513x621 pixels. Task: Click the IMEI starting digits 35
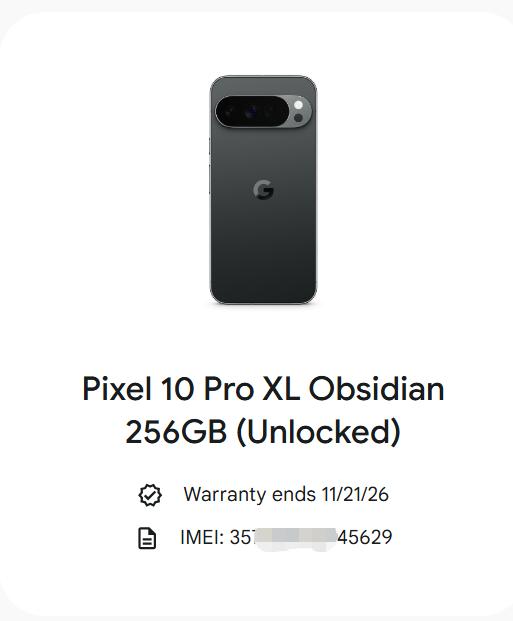point(240,537)
